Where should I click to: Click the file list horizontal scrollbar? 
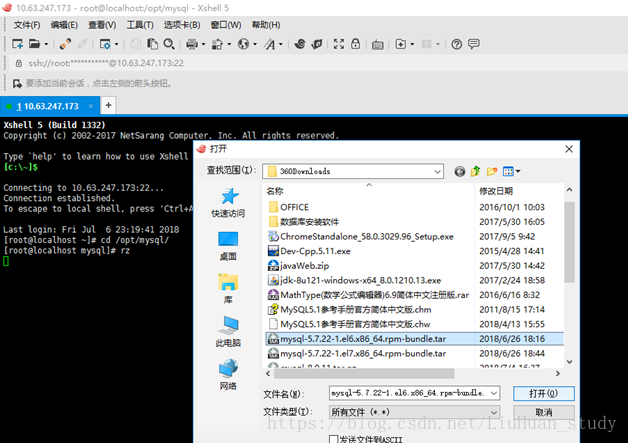(364, 374)
